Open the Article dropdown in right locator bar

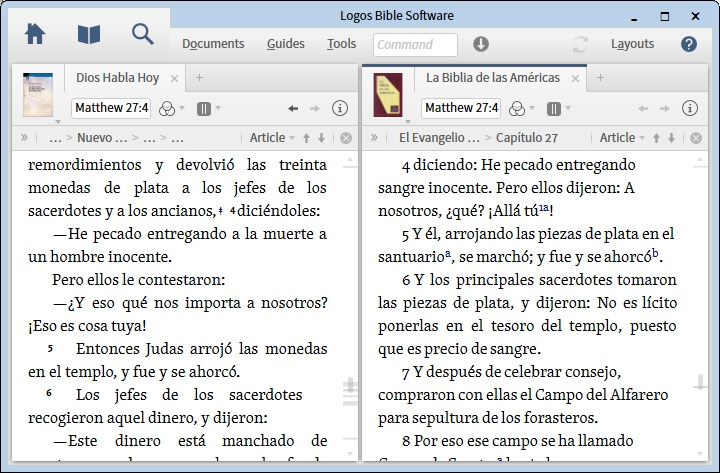622,138
